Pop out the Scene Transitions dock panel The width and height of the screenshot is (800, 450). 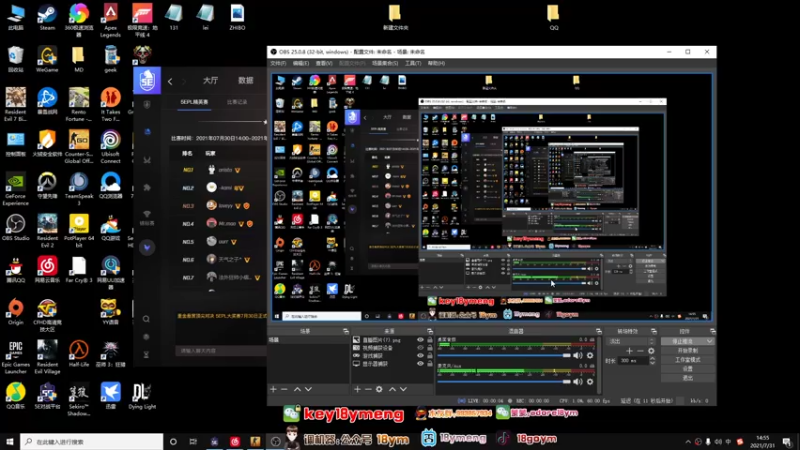(654, 331)
